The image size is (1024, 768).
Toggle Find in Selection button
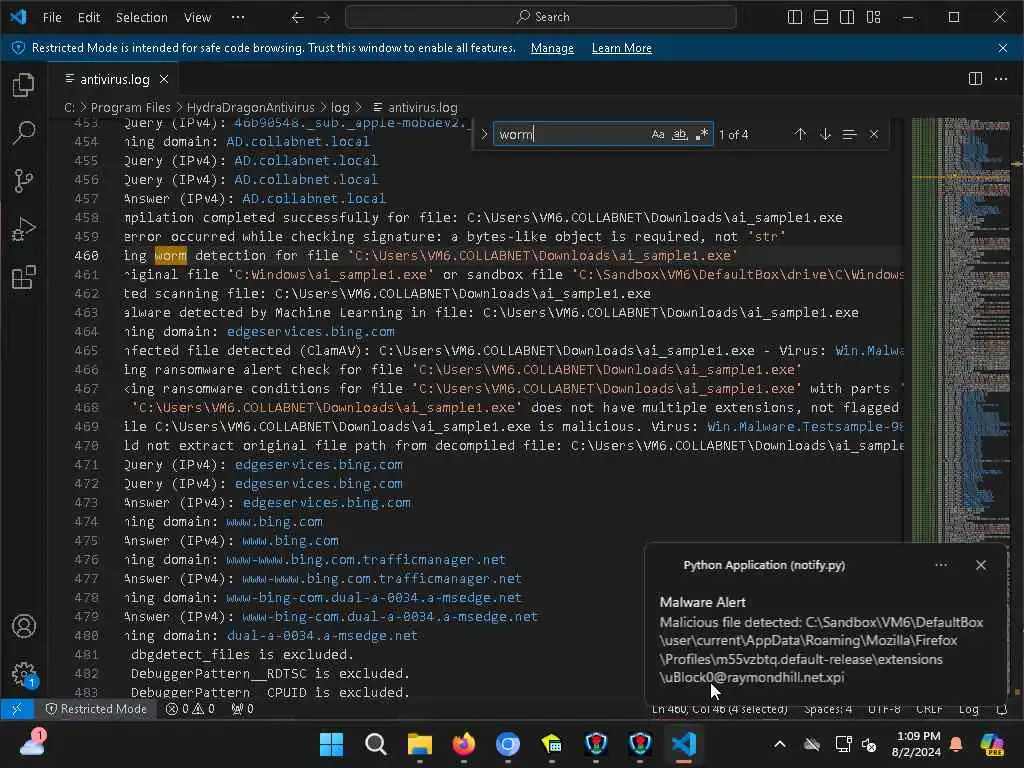[849, 135]
